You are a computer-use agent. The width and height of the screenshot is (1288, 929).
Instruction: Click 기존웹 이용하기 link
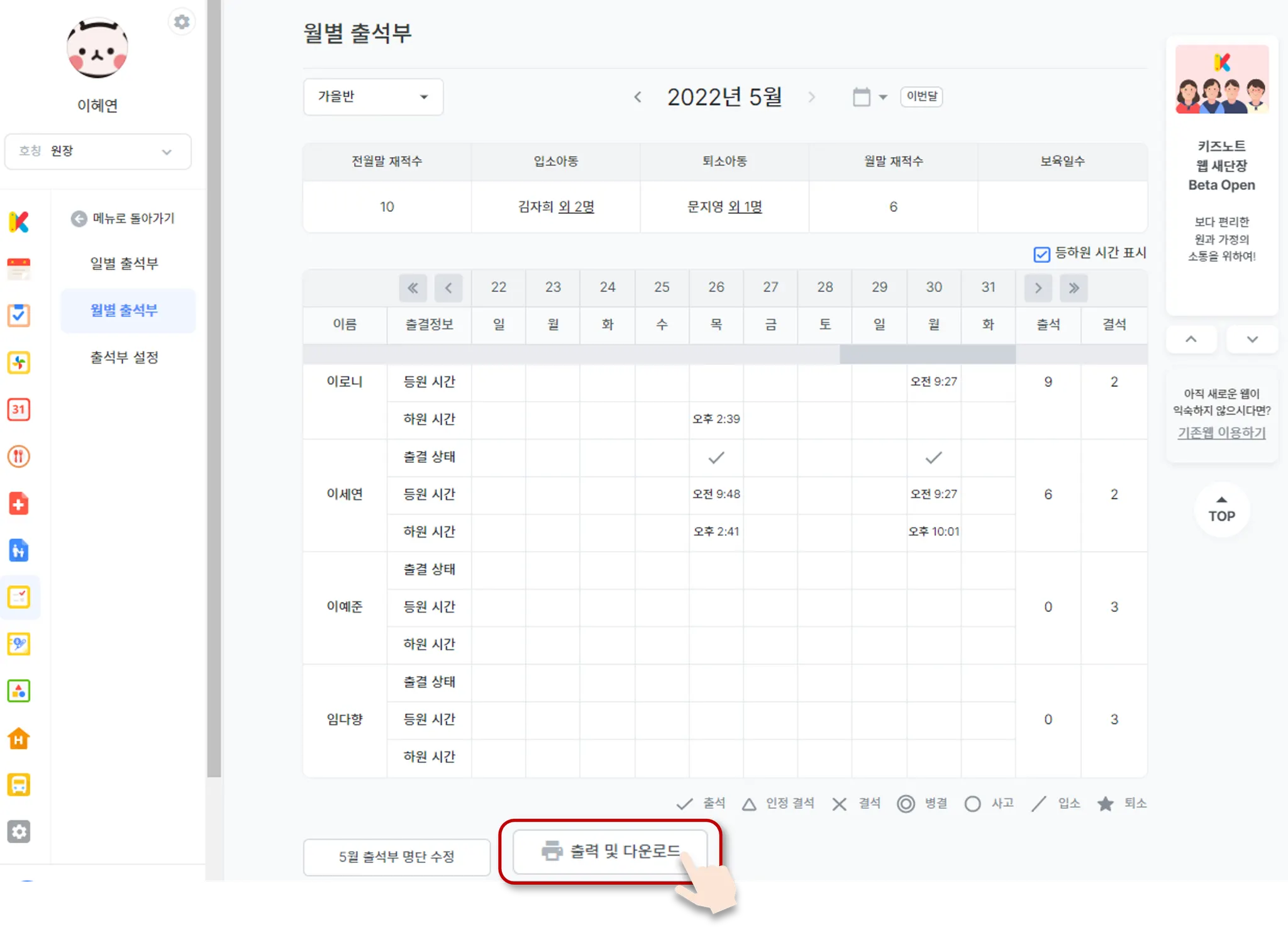point(1221,433)
